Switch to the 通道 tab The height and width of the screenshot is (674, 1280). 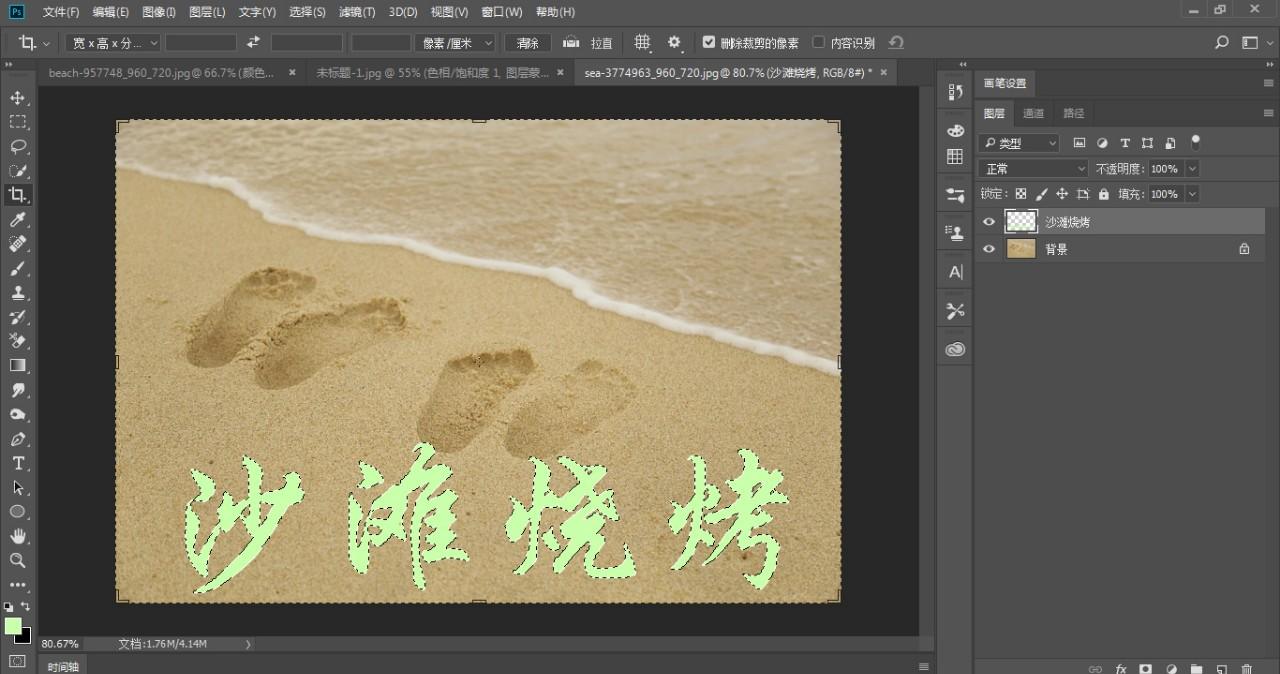(1034, 113)
